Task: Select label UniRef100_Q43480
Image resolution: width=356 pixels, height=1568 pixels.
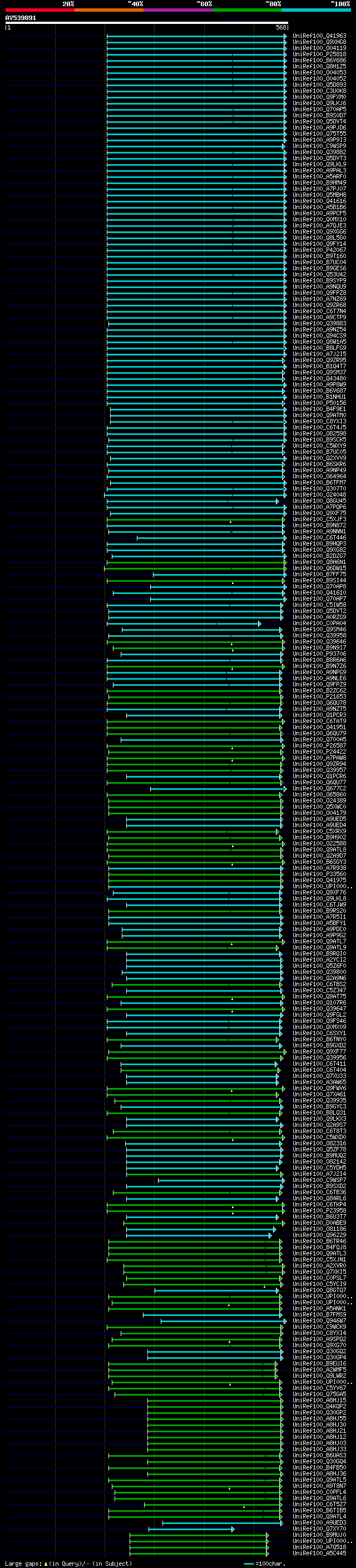Action: (x=319, y=378)
